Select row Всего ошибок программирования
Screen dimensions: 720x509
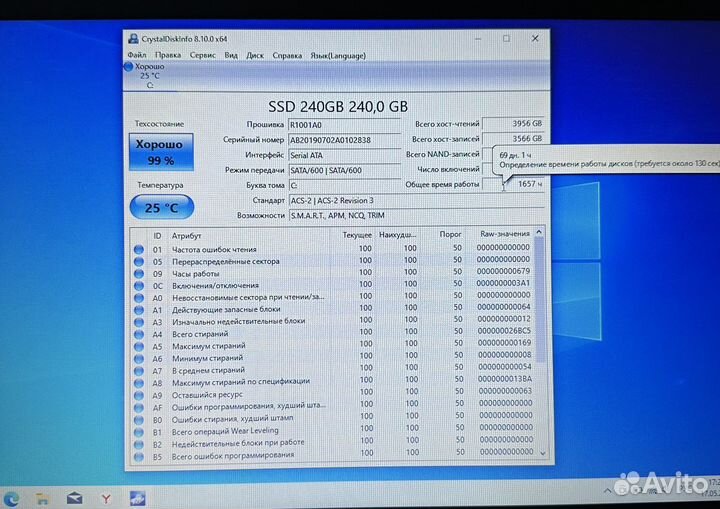pyautogui.click(x=334, y=453)
